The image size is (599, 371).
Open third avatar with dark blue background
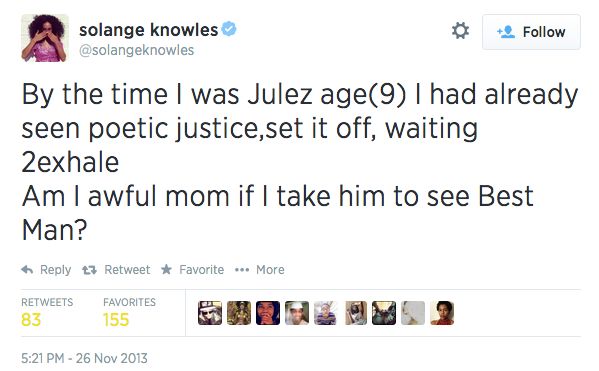click(x=268, y=313)
